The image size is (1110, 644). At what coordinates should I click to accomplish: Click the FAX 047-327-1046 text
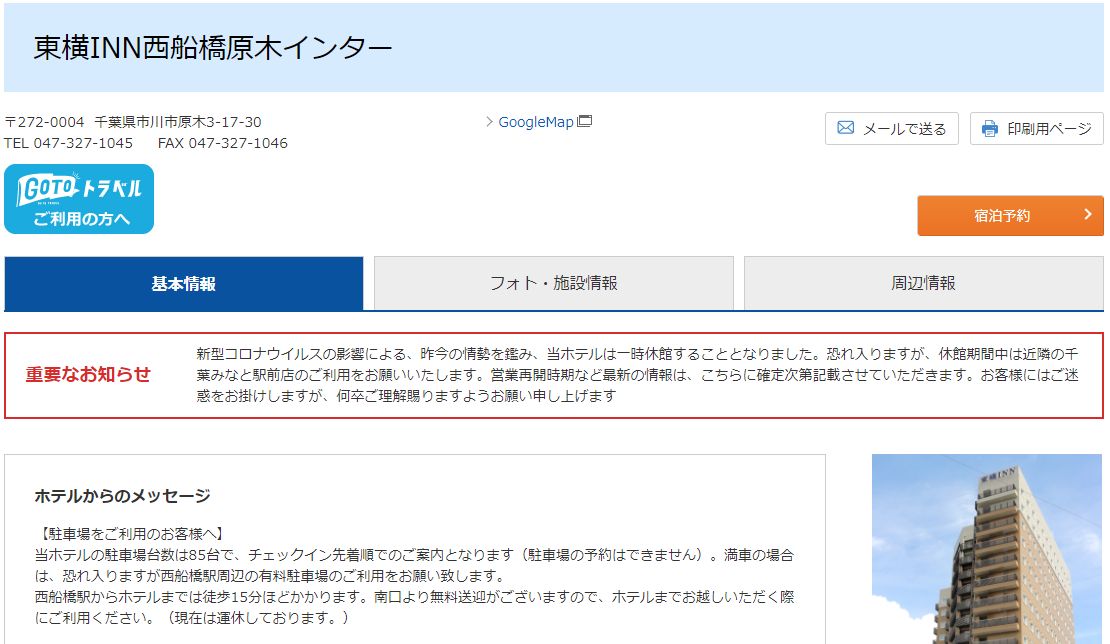[223, 143]
